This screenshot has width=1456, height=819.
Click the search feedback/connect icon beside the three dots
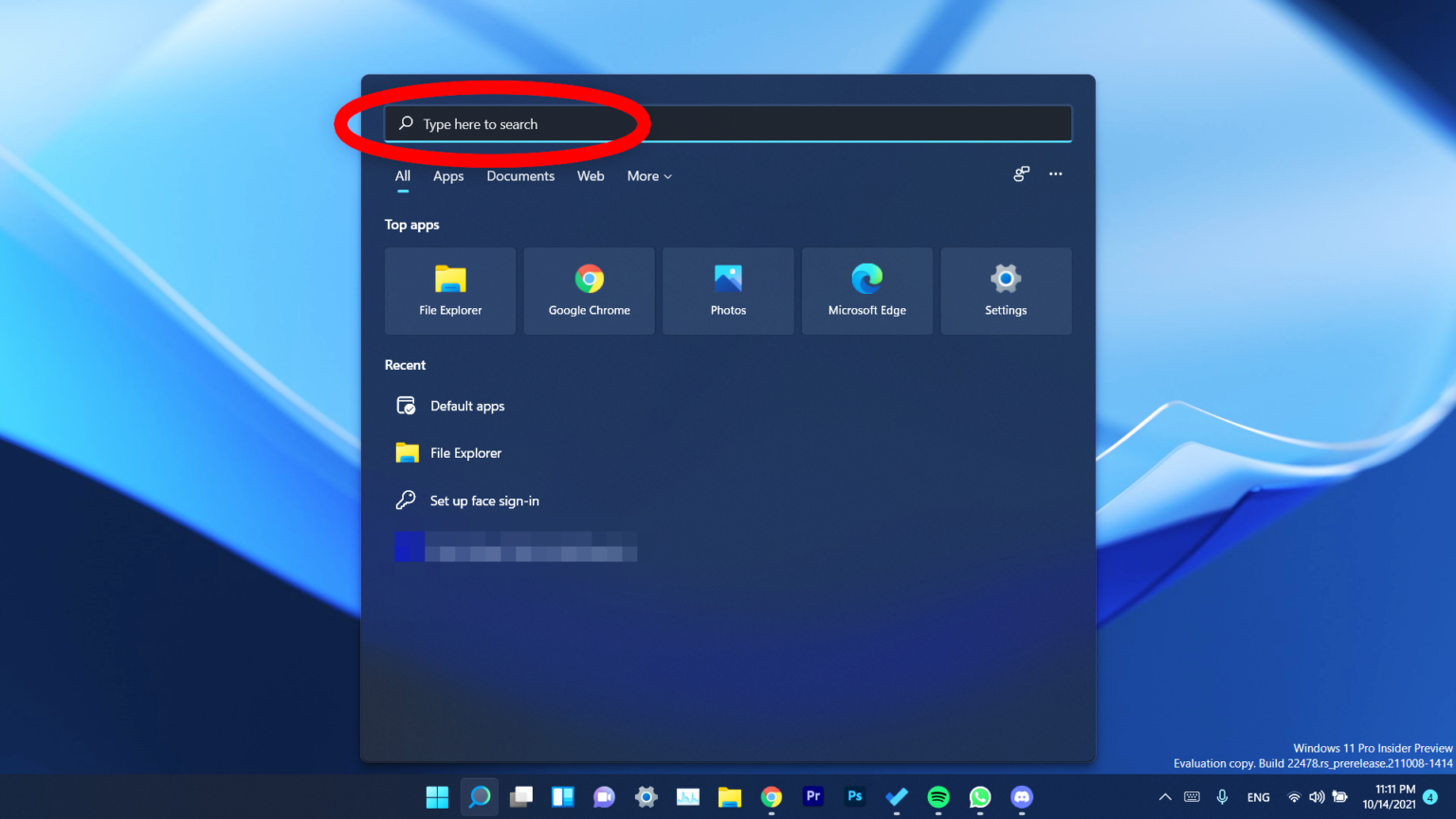[1021, 174]
